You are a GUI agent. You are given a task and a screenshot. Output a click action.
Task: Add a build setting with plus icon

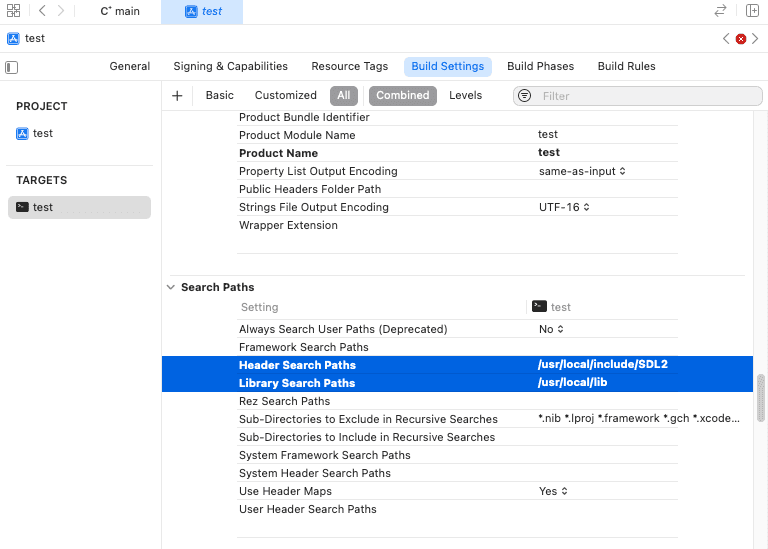click(x=177, y=96)
